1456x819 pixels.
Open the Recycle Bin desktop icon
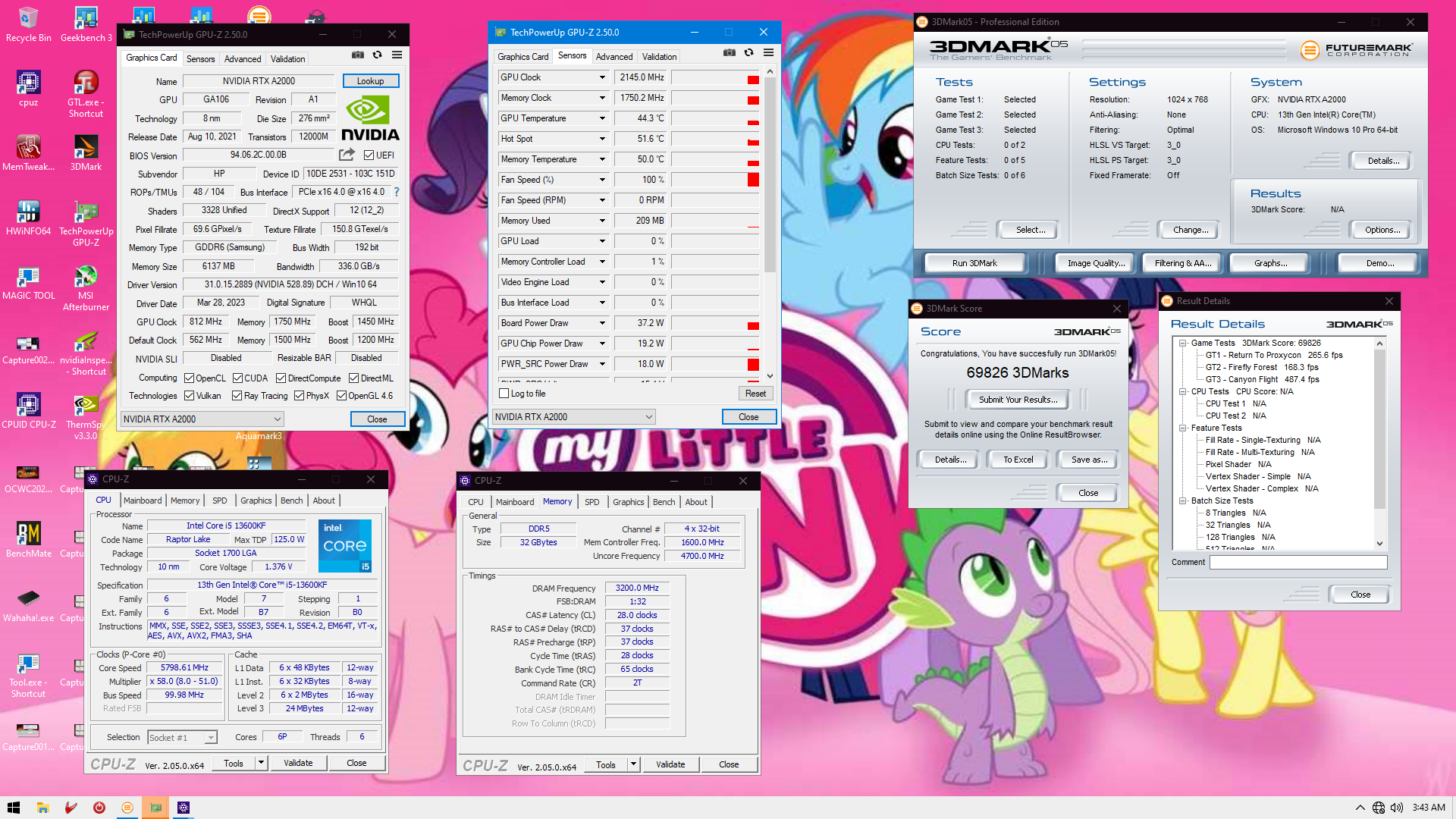pyautogui.click(x=28, y=25)
